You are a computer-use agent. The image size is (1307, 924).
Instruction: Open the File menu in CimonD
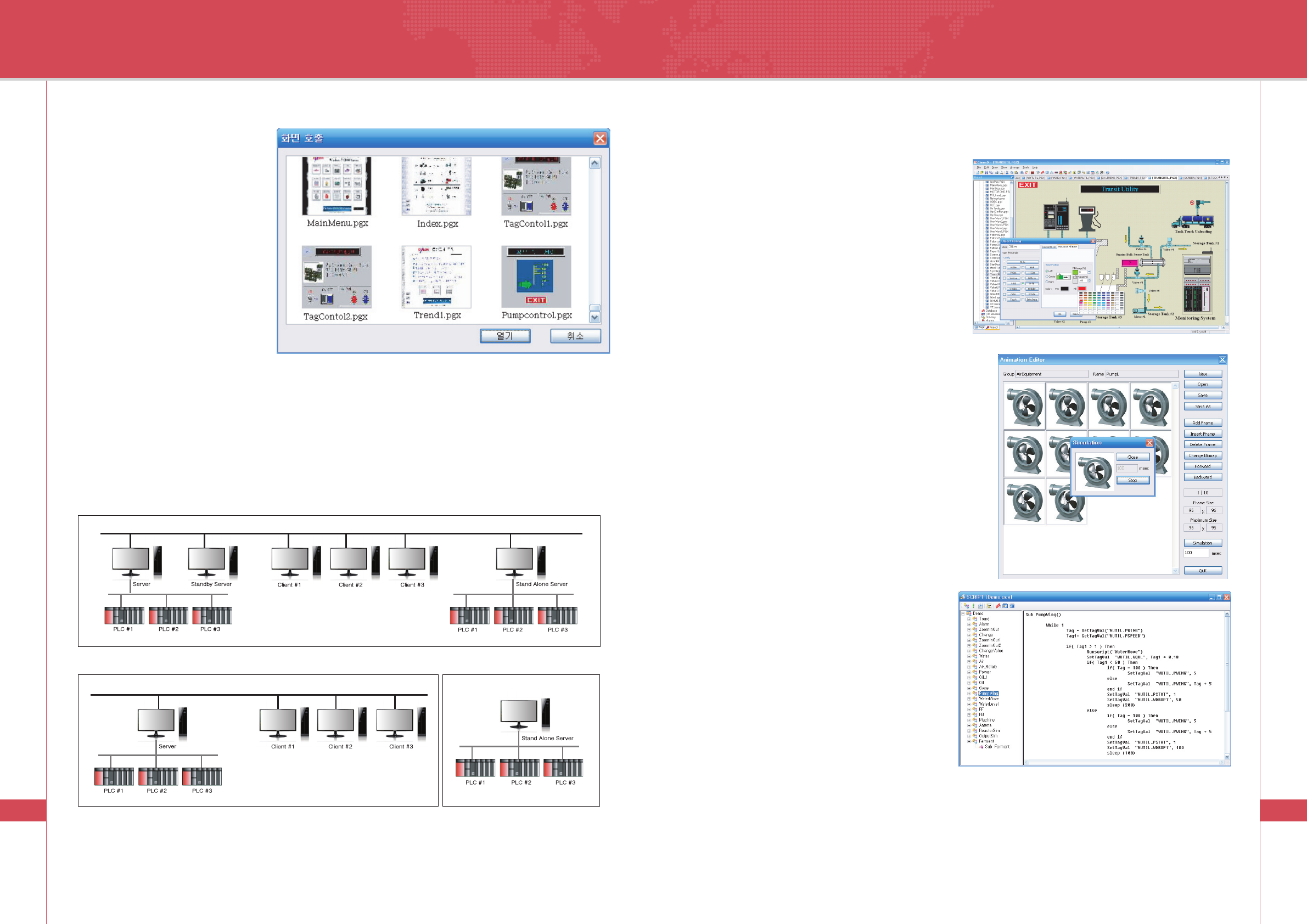979,167
